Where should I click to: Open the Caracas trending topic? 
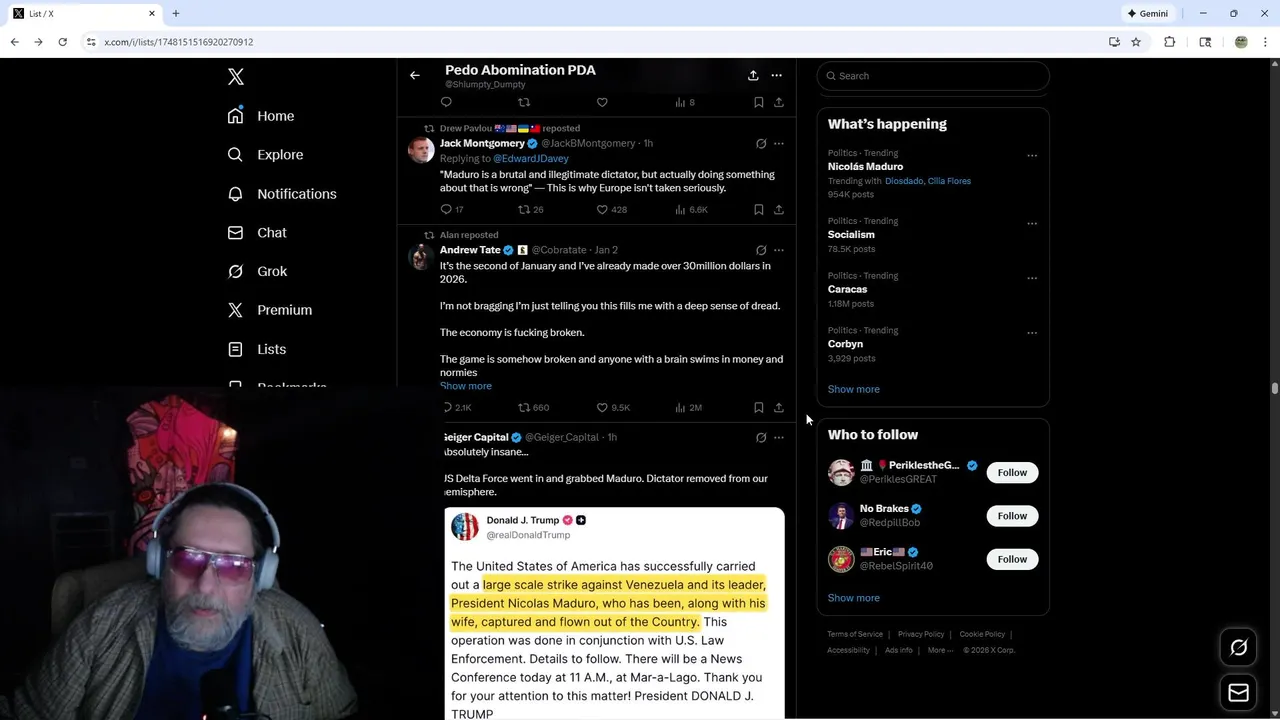click(847, 290)
